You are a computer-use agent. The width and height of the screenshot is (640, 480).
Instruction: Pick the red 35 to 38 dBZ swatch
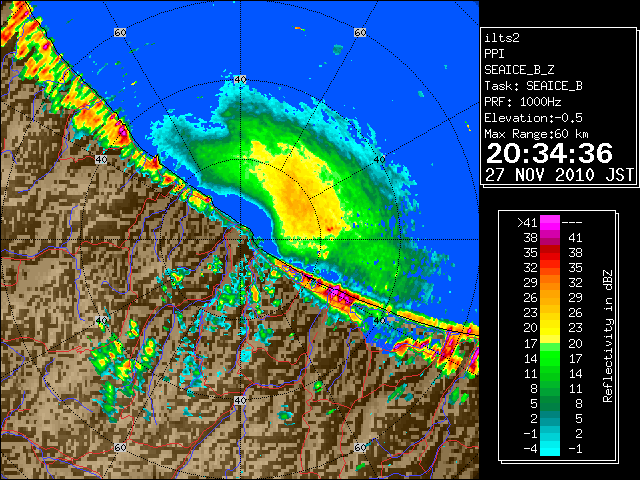[x=550, y=253]
